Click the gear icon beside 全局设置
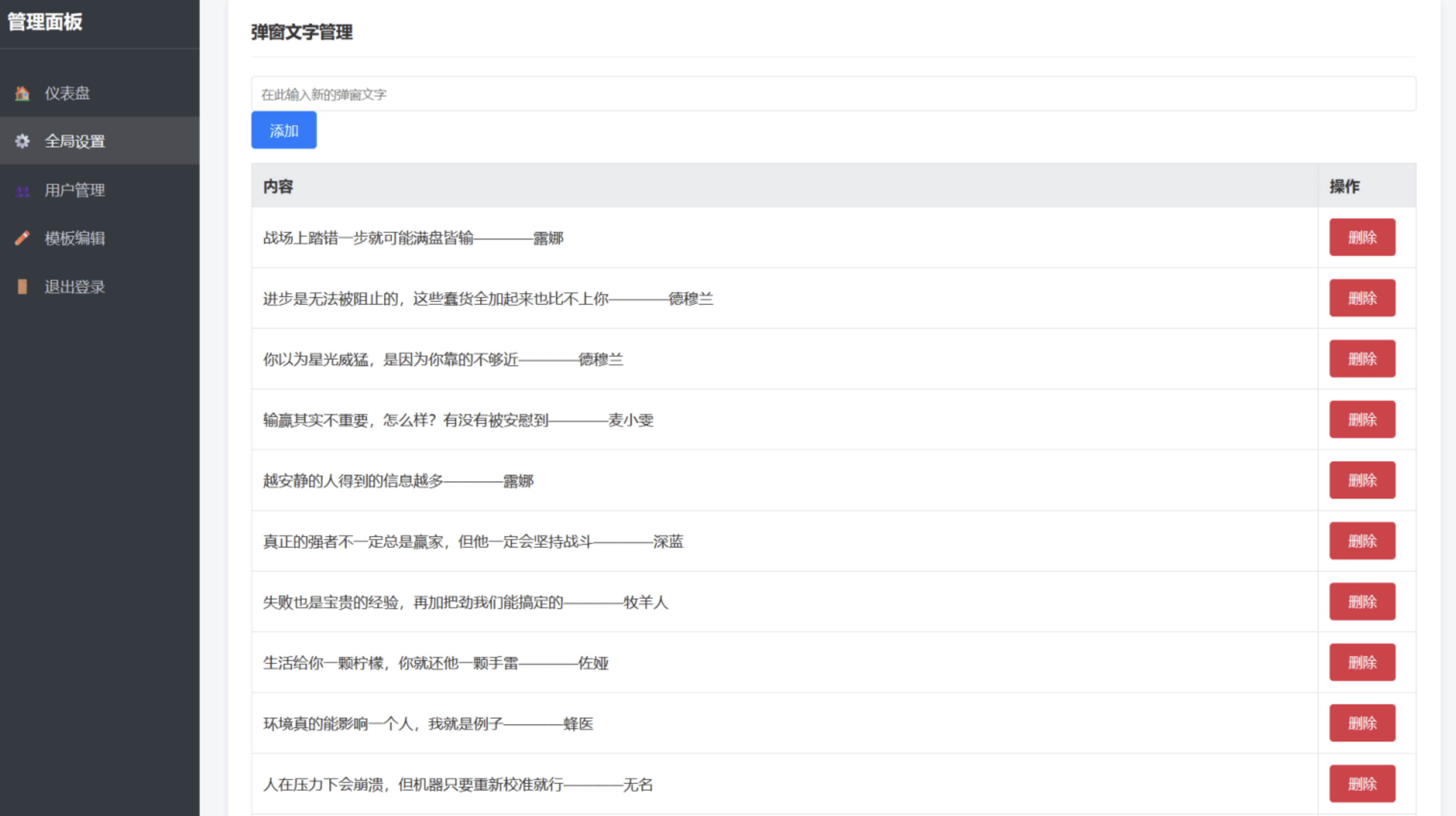This screenshot has width=1456, height=816. (22, 142)
